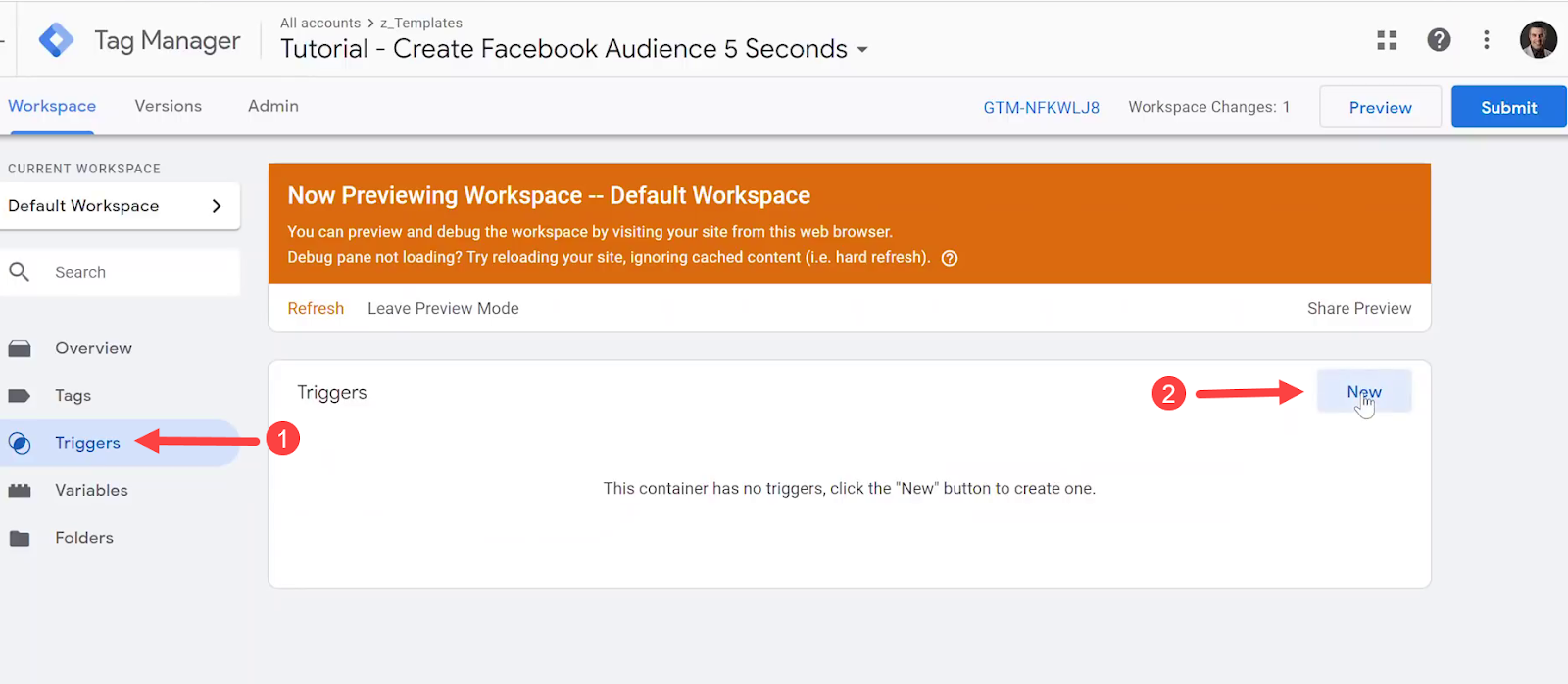
Task: Click the Tag Manager diamond logo
Action: tap(56, 40)
